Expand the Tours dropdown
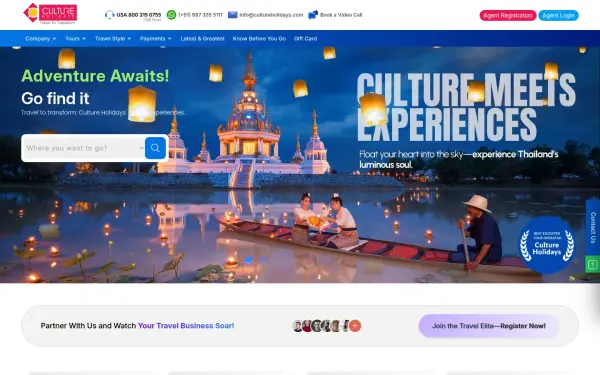This screenshot has width=600, height=375. 75,39
